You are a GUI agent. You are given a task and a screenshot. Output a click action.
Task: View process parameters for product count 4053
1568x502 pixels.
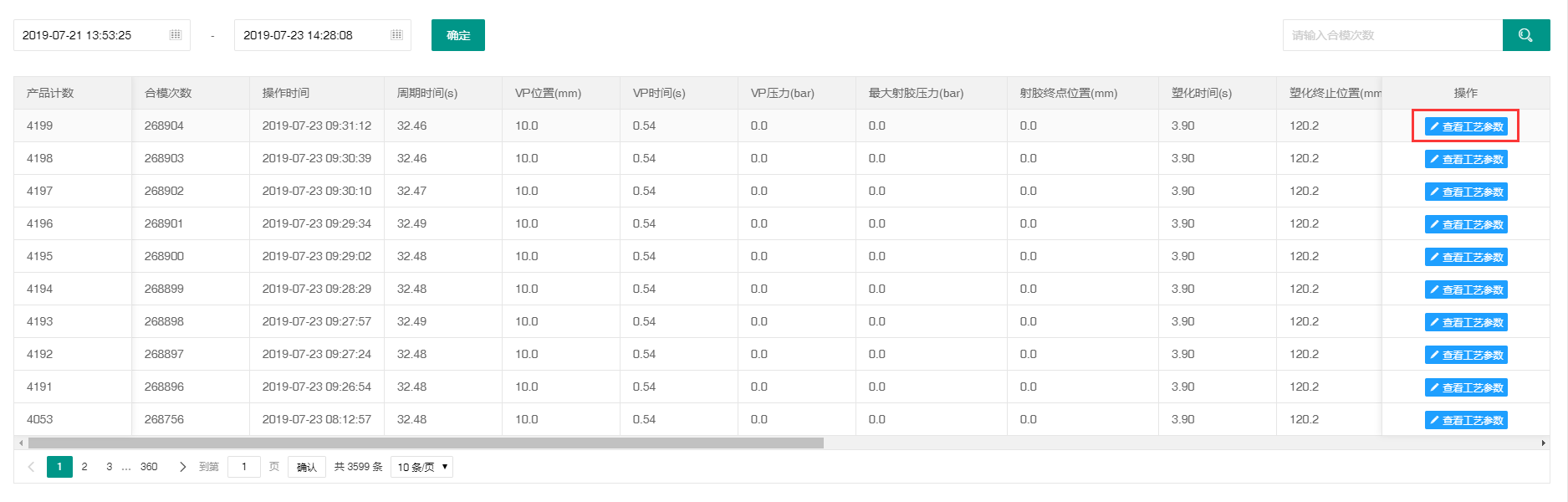coord(1466,420)
